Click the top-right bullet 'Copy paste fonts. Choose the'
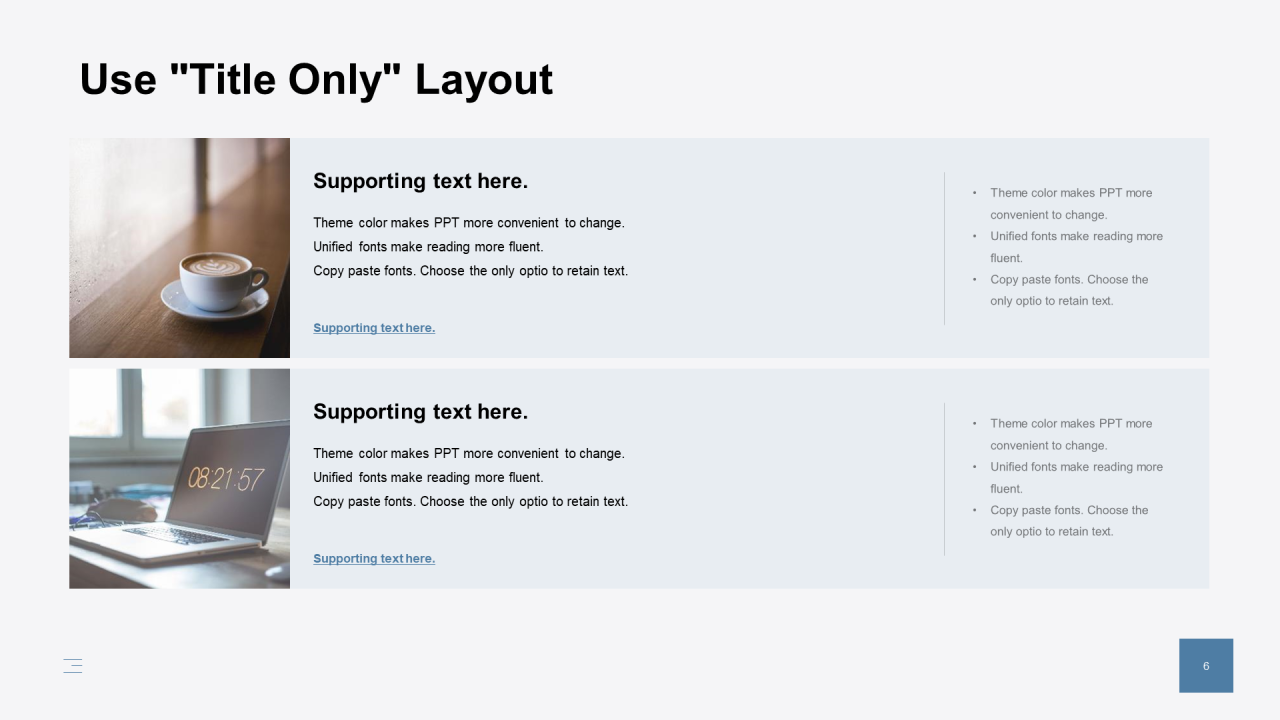 coord(1069,280)
